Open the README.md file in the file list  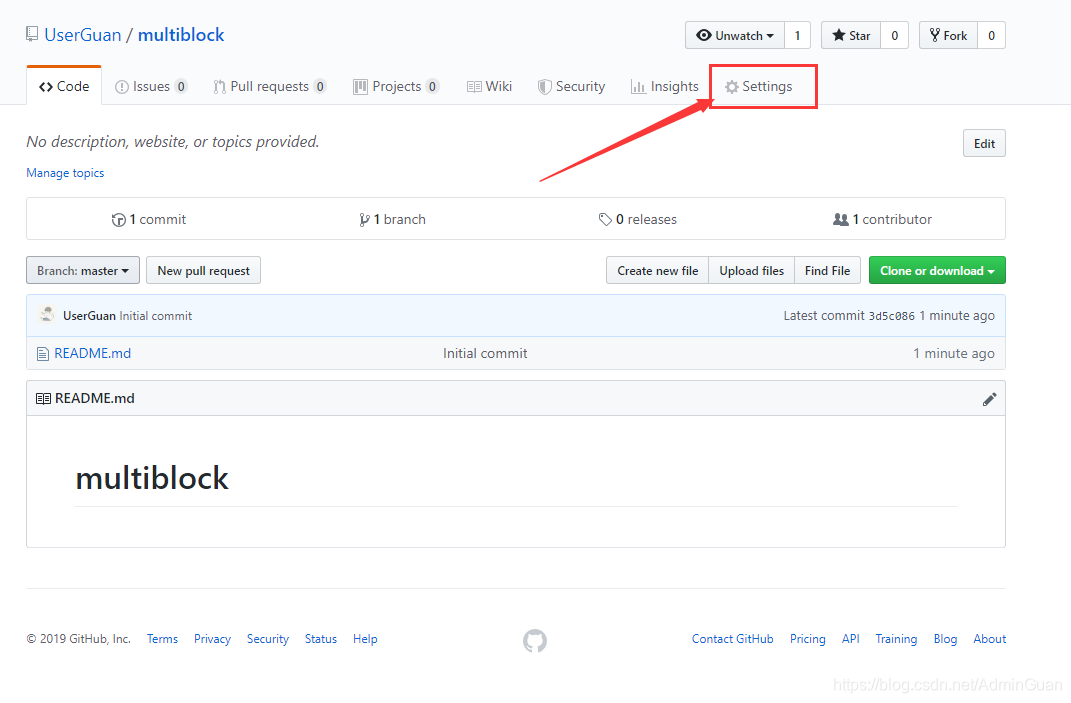[x=93, y=353]
